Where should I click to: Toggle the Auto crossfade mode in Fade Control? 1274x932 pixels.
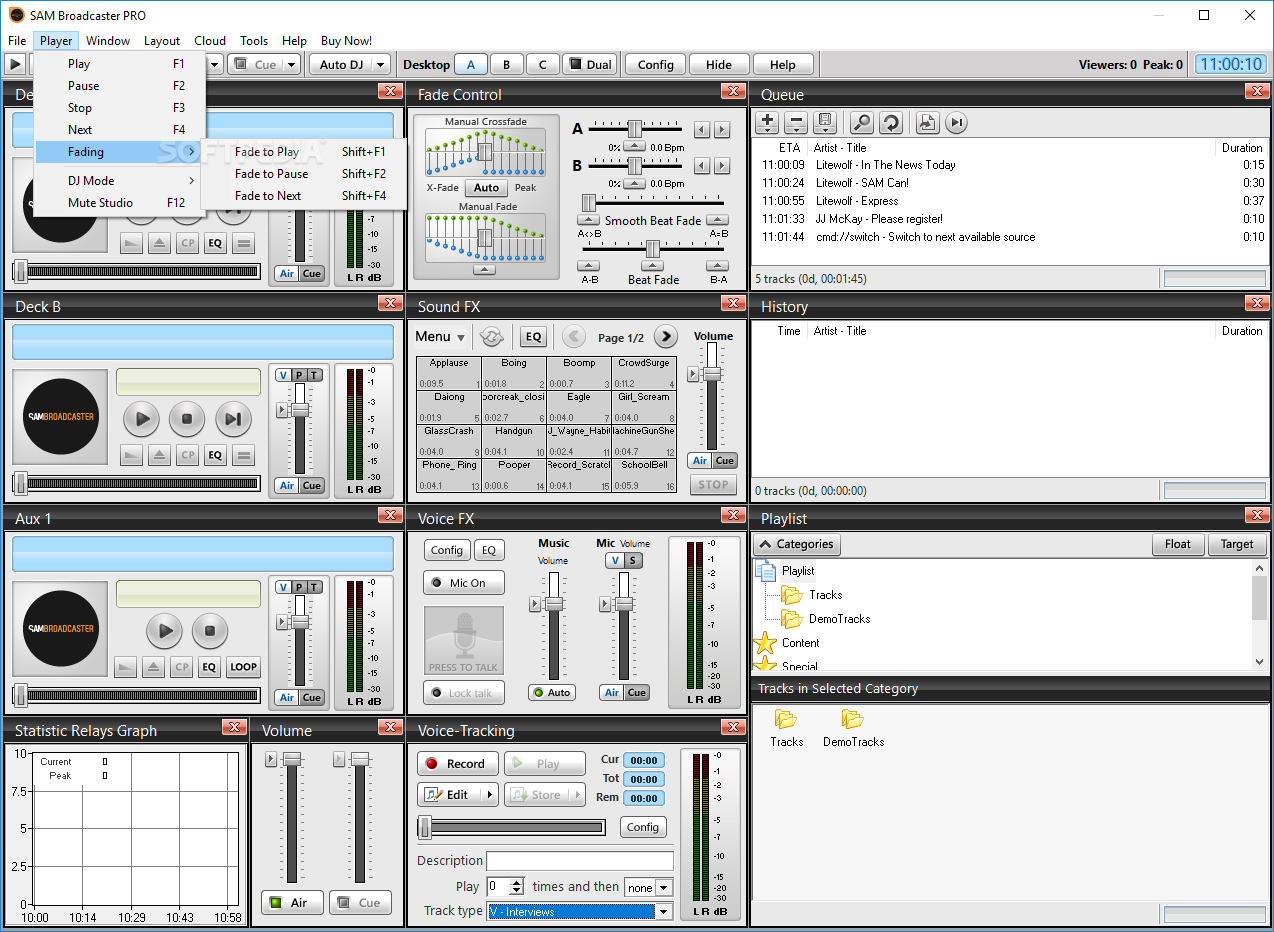pos(486,187)
